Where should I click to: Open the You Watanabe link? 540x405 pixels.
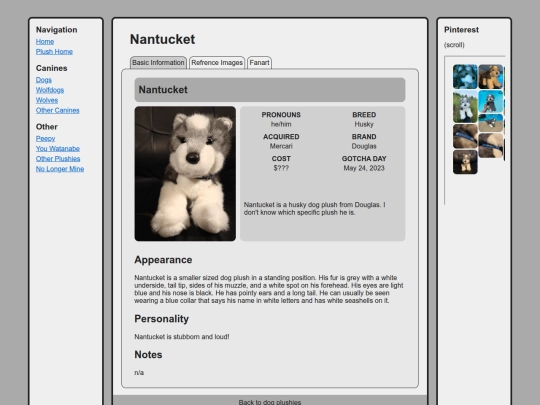pos(58,149)
